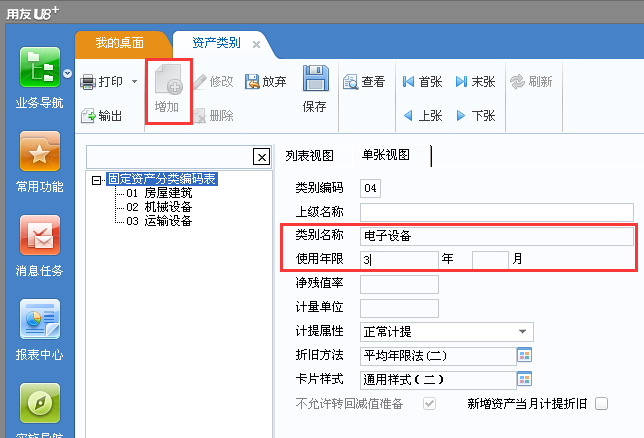Open the 消息任务 mail icon

pos(40,235)
